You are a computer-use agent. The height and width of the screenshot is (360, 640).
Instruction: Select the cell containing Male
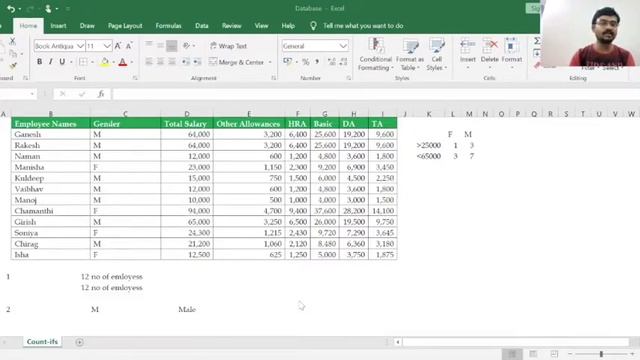coord(187,309)
